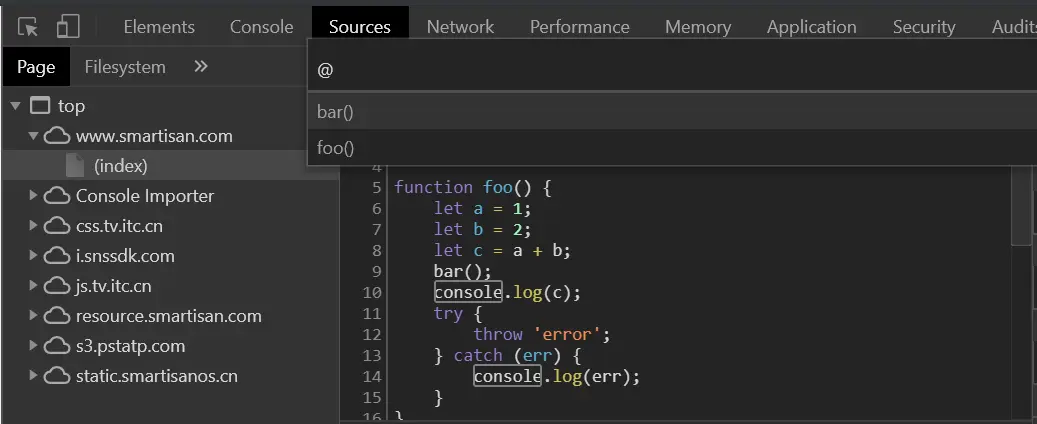Select the Sources tab
1037x424 pixels.
(x=360, y=27)
